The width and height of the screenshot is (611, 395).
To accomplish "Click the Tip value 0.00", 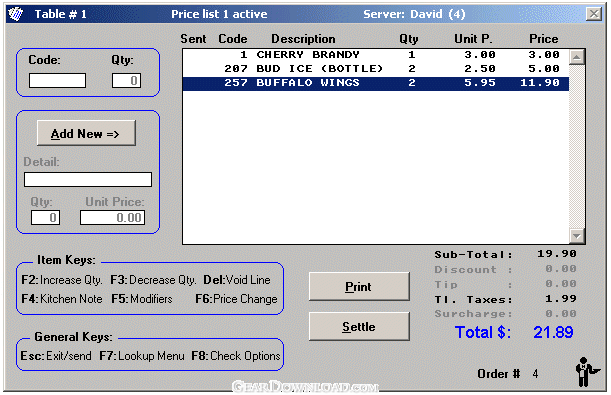I will [561, 284].
